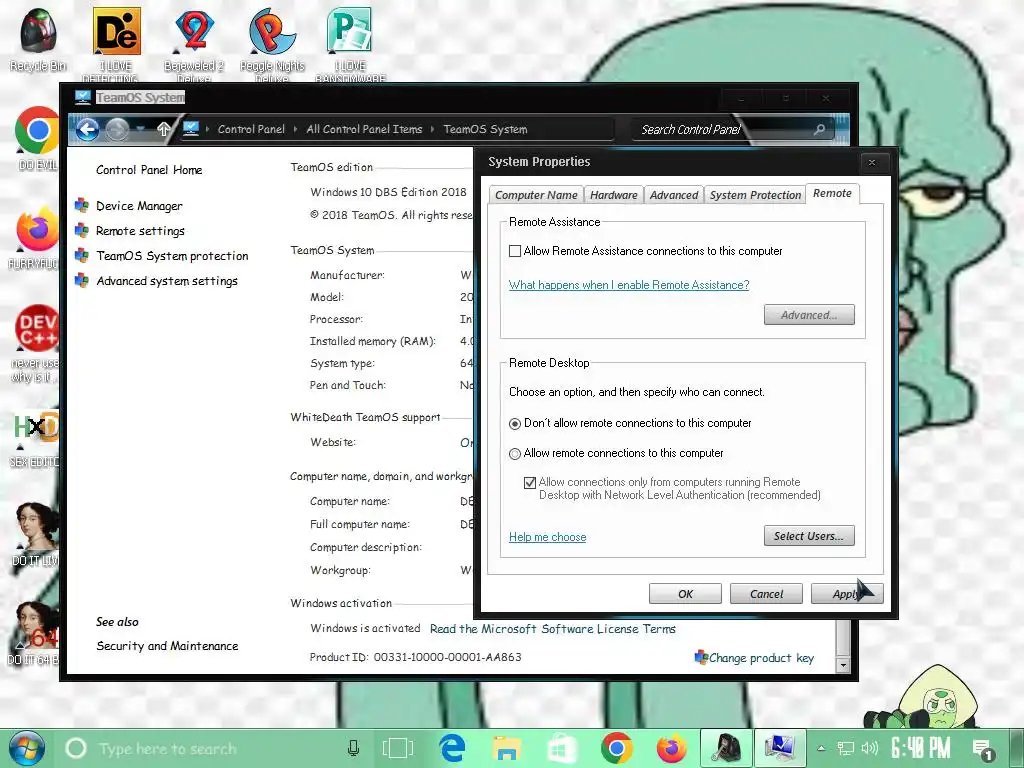The height and width of the screenshot is (768, 1024).
Task: Open Firefox from the taskbar
Action: click(671, 748)
